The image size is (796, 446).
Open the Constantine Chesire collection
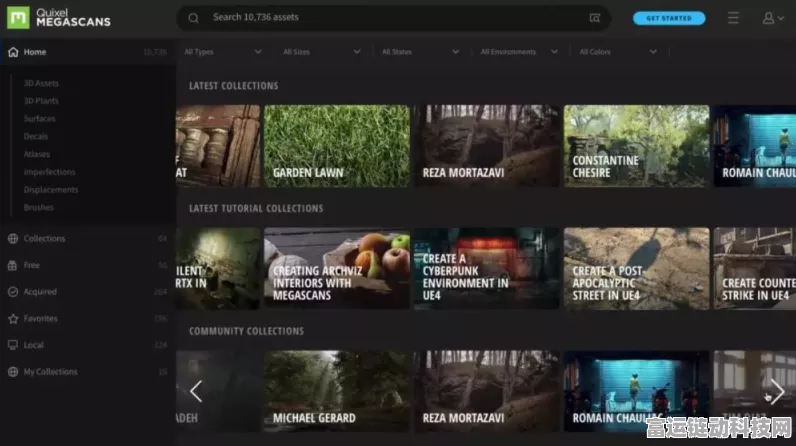(x=637, y=146)
